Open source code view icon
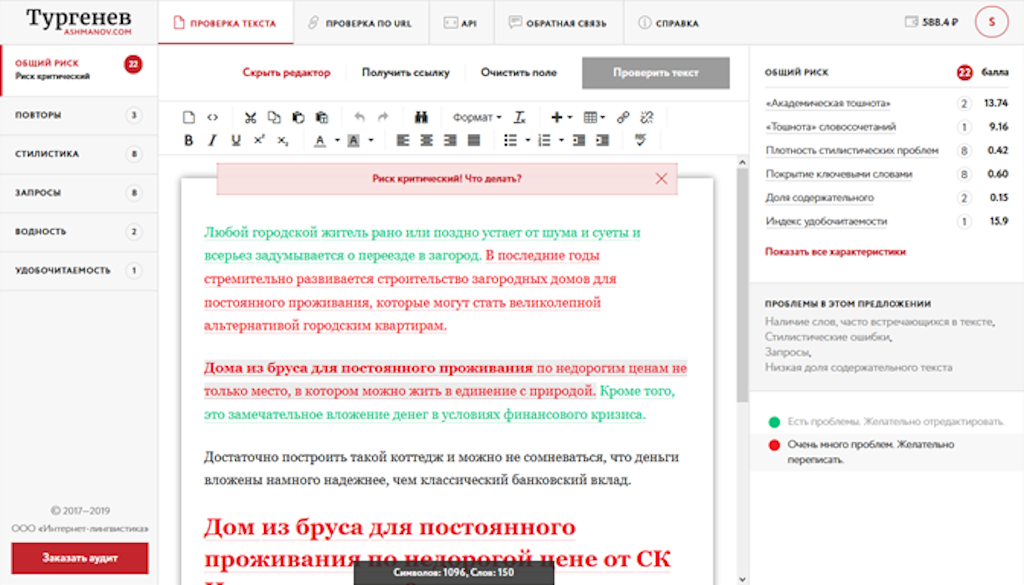This screenshot has height=585, width=1024. (212, 118)
